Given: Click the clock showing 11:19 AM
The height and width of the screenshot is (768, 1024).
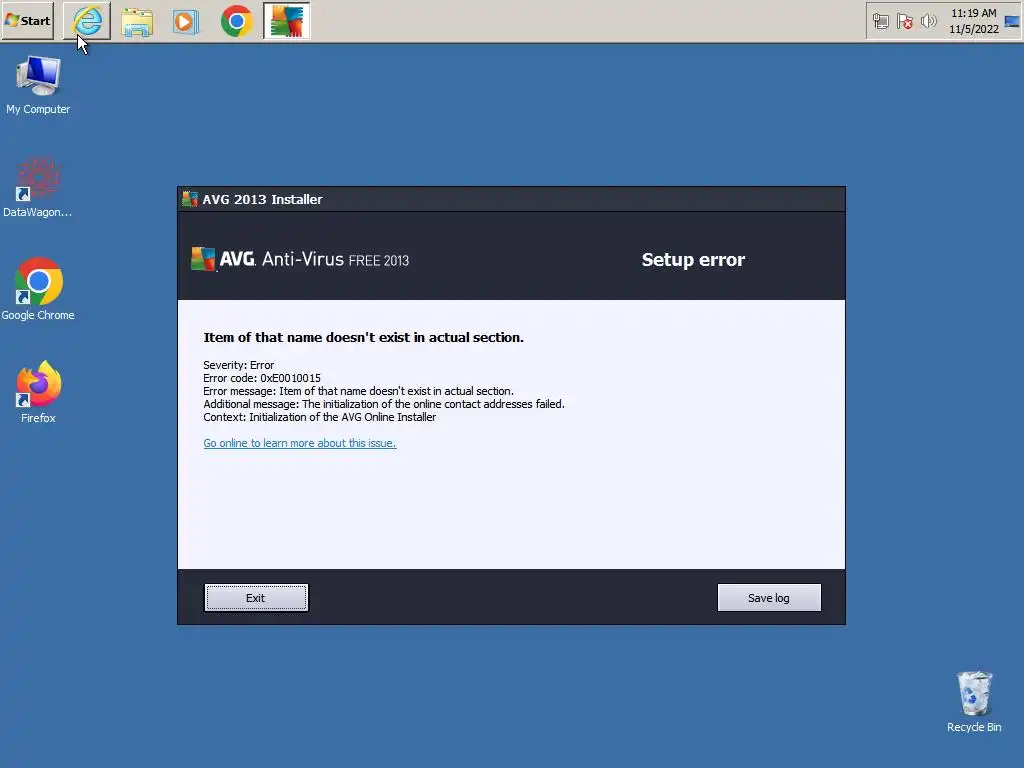Looking at the screenshot, I should click(974, 21).
